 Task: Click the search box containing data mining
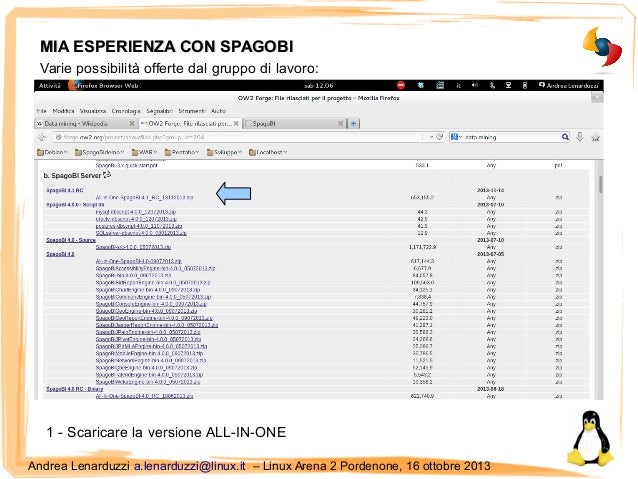coord(511,137)
